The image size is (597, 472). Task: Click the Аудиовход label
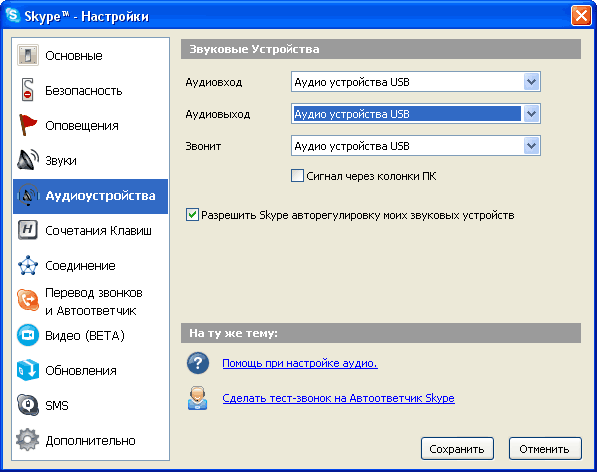coord(214,82)
